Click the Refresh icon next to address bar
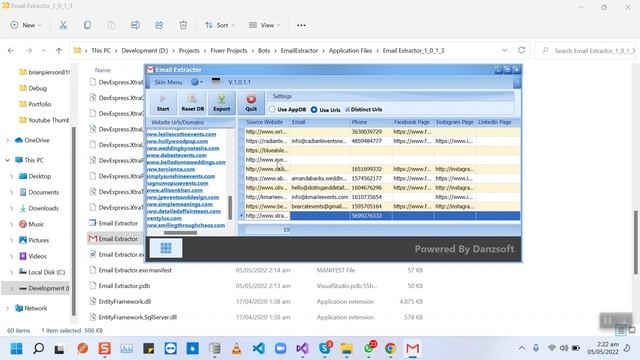 [x=521, y=50]
